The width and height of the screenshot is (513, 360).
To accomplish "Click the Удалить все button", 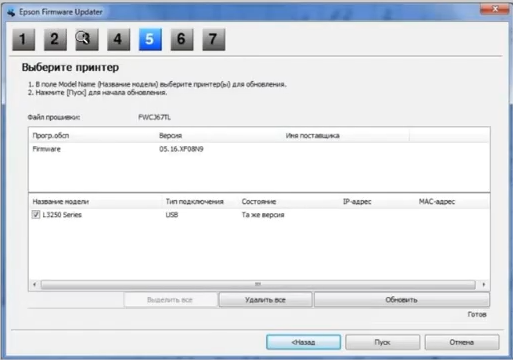I will point(265,300).
